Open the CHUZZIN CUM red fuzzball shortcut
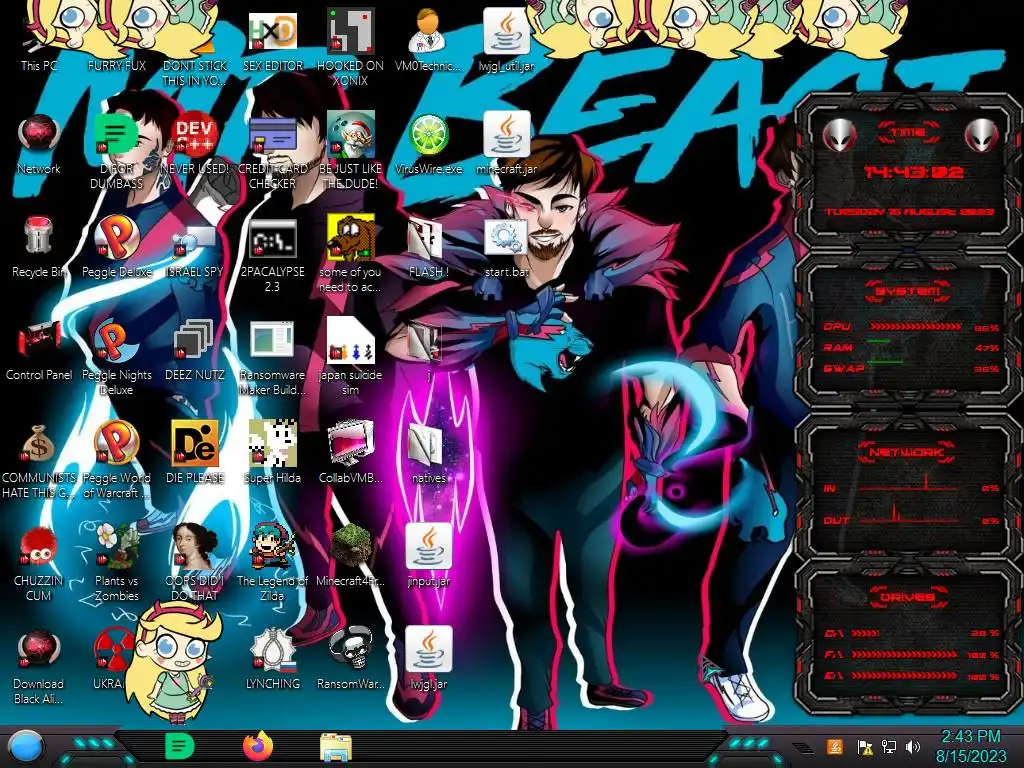 pos(39,564)
